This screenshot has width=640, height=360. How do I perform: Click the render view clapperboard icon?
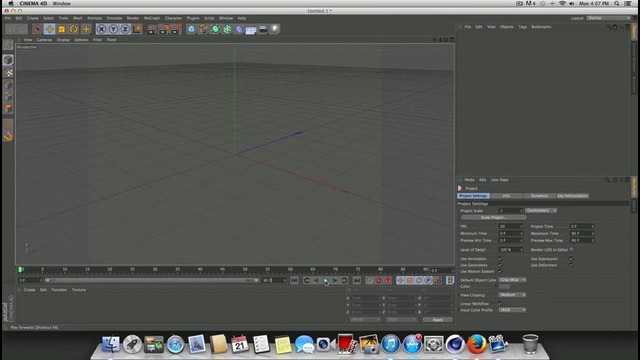point(151,29)
